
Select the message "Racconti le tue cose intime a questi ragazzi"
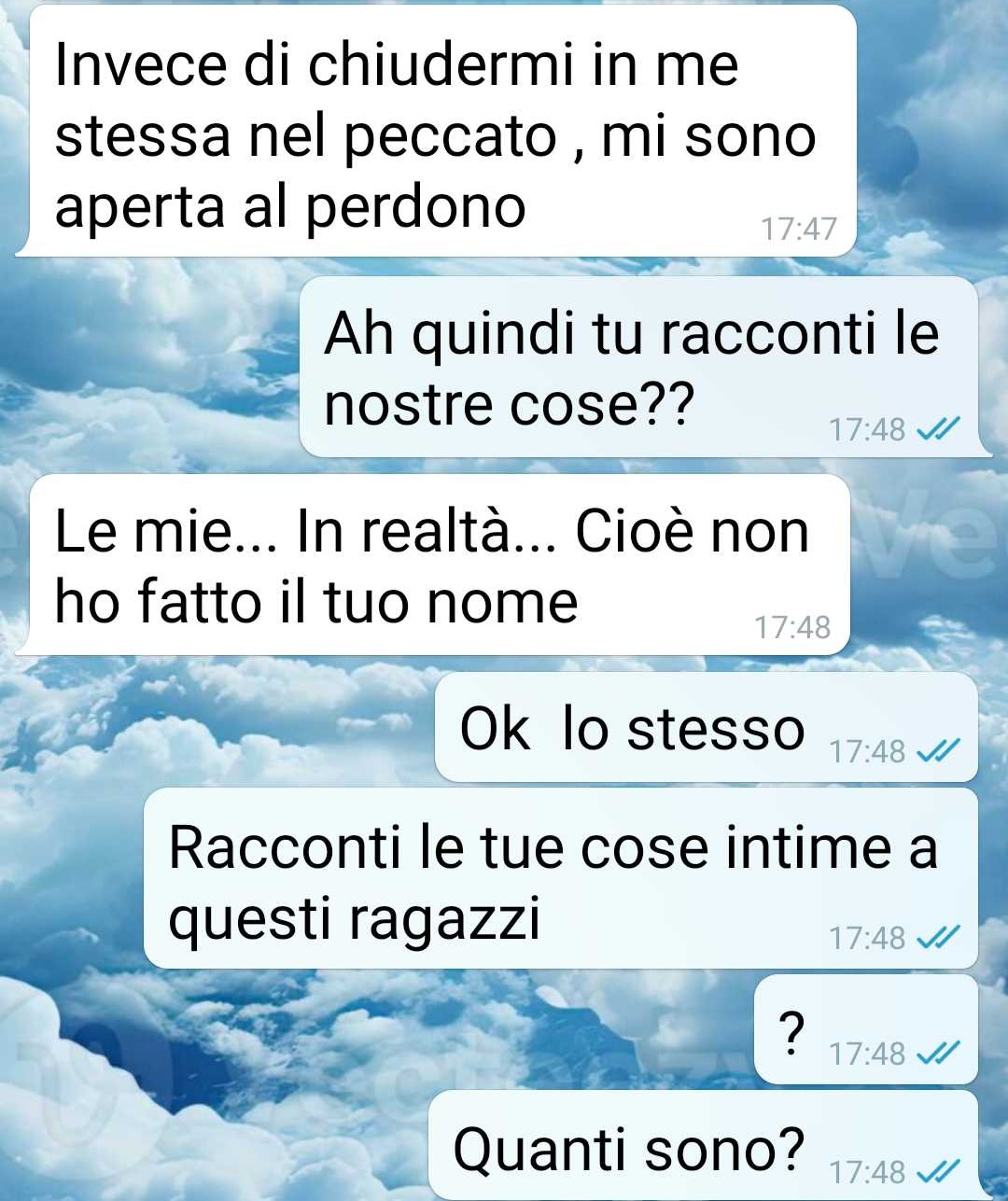561,878
